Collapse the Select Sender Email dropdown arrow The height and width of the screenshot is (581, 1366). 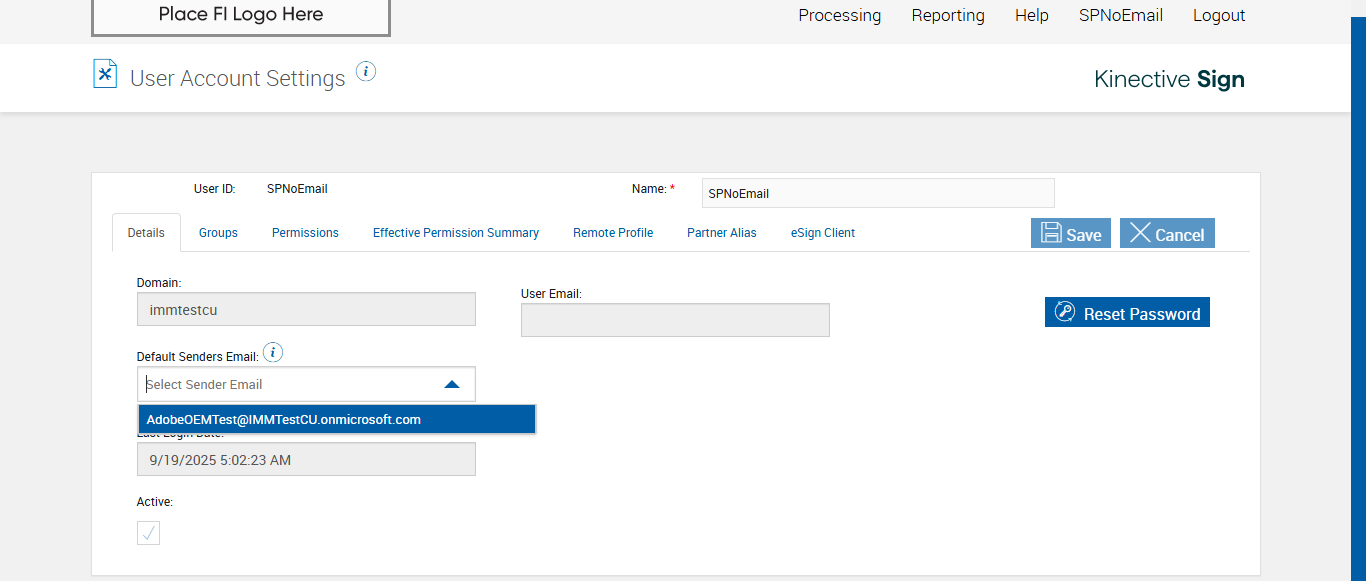click(x=452, y=384)
